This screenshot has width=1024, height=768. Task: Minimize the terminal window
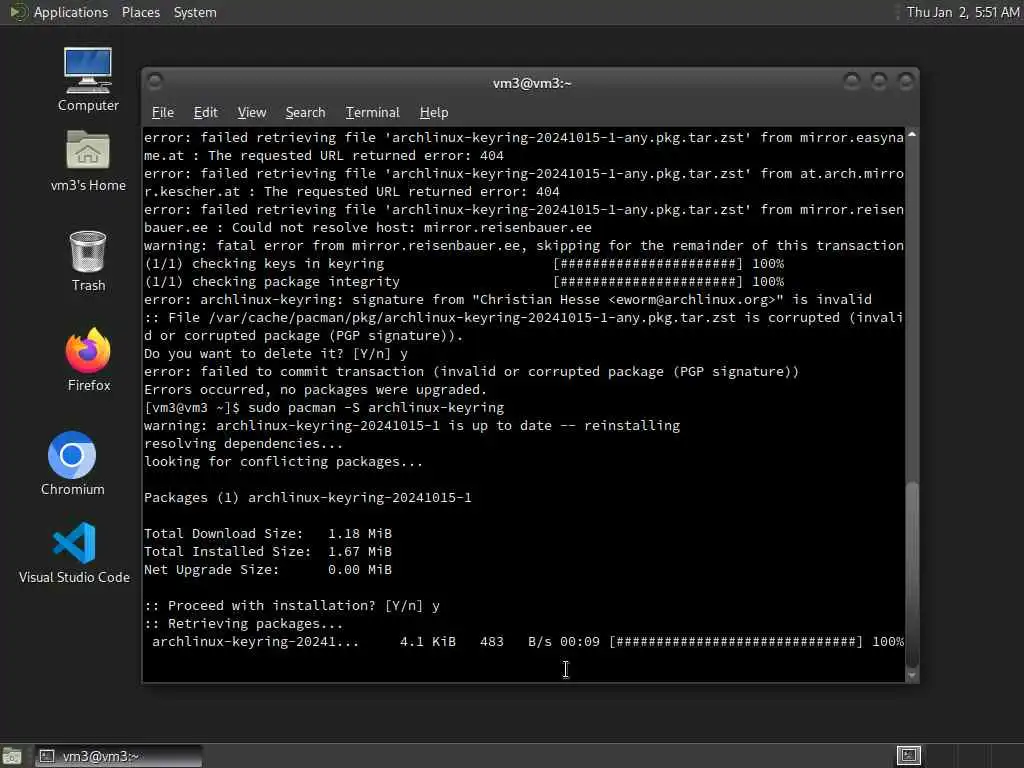(852, 81)
